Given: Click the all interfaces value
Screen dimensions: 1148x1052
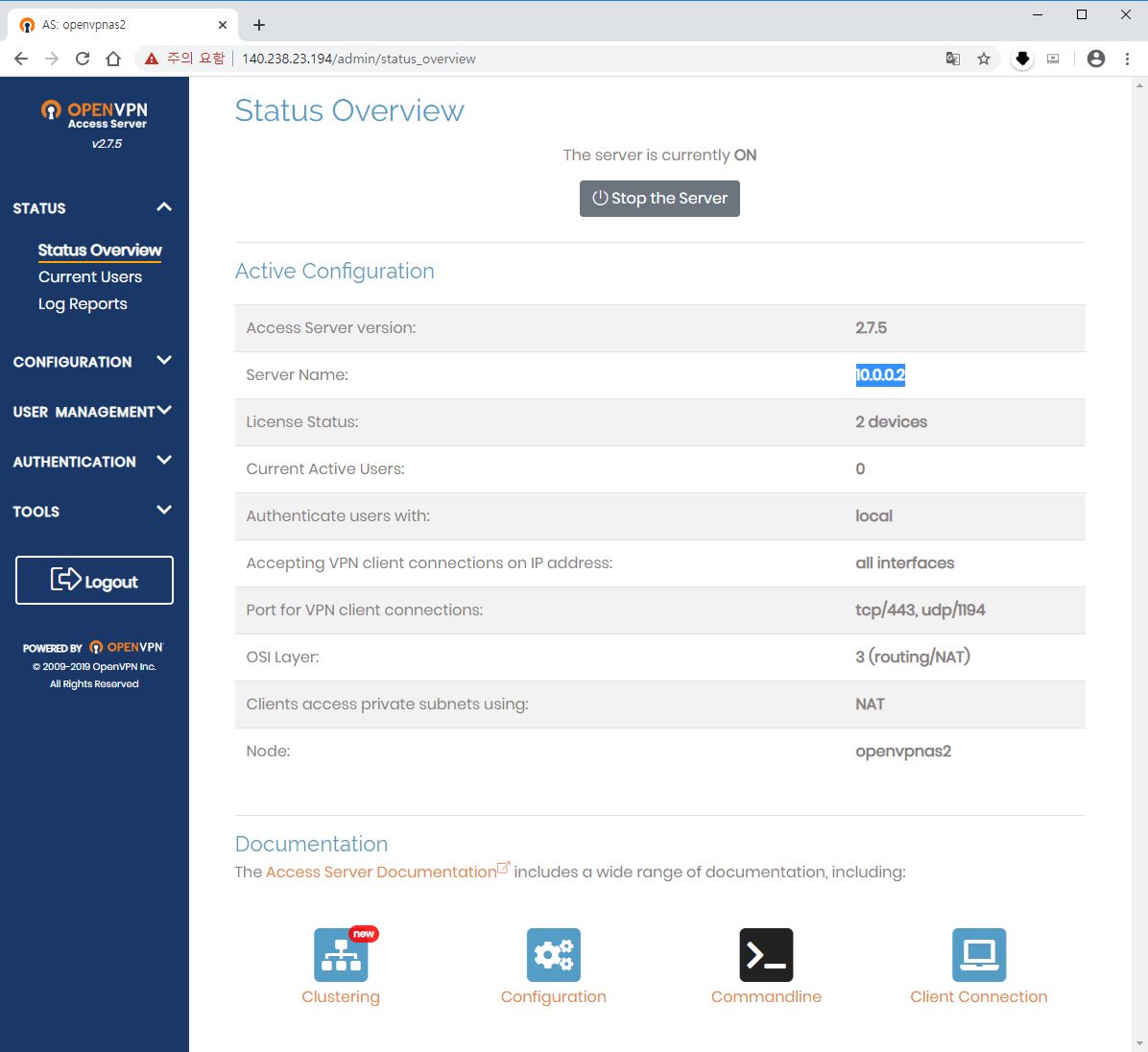Looking at the screenshot, I should pyautogui.click(x=904, y=562).
